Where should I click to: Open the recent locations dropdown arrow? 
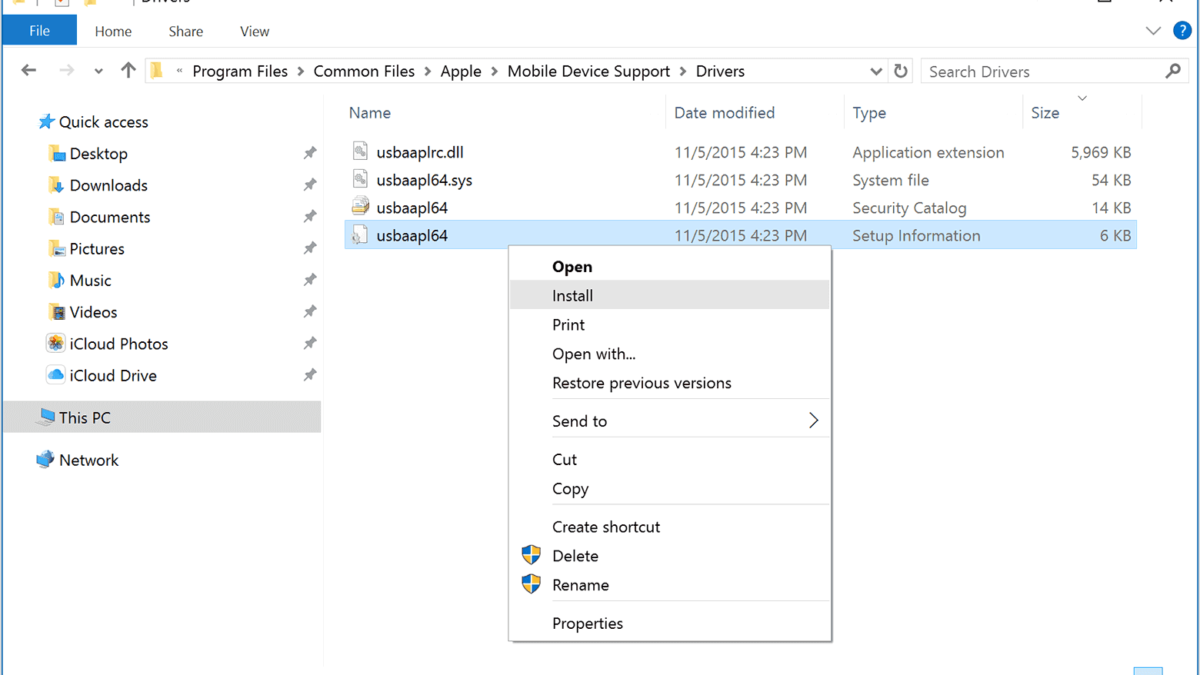click(x=98, y=71)
